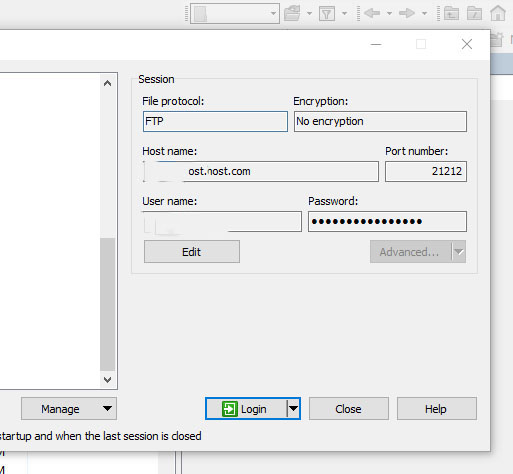Click the Close button

tap(349, 409)
